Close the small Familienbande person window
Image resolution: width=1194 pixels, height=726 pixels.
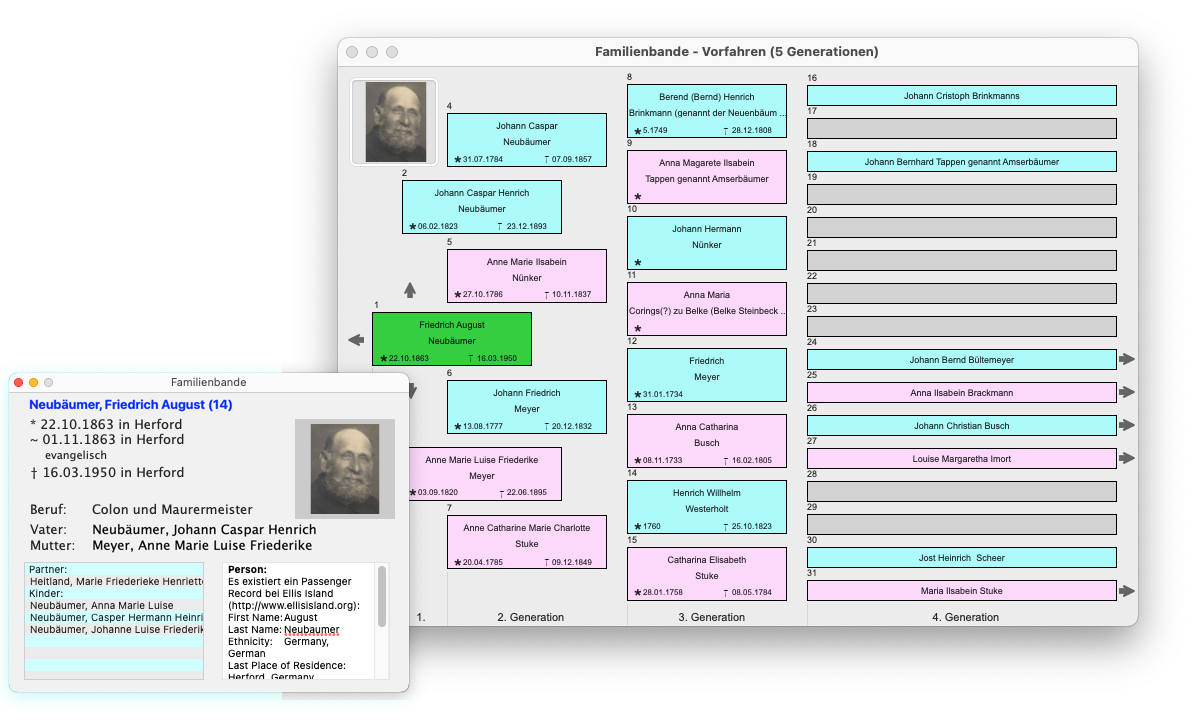click(18, 382)
